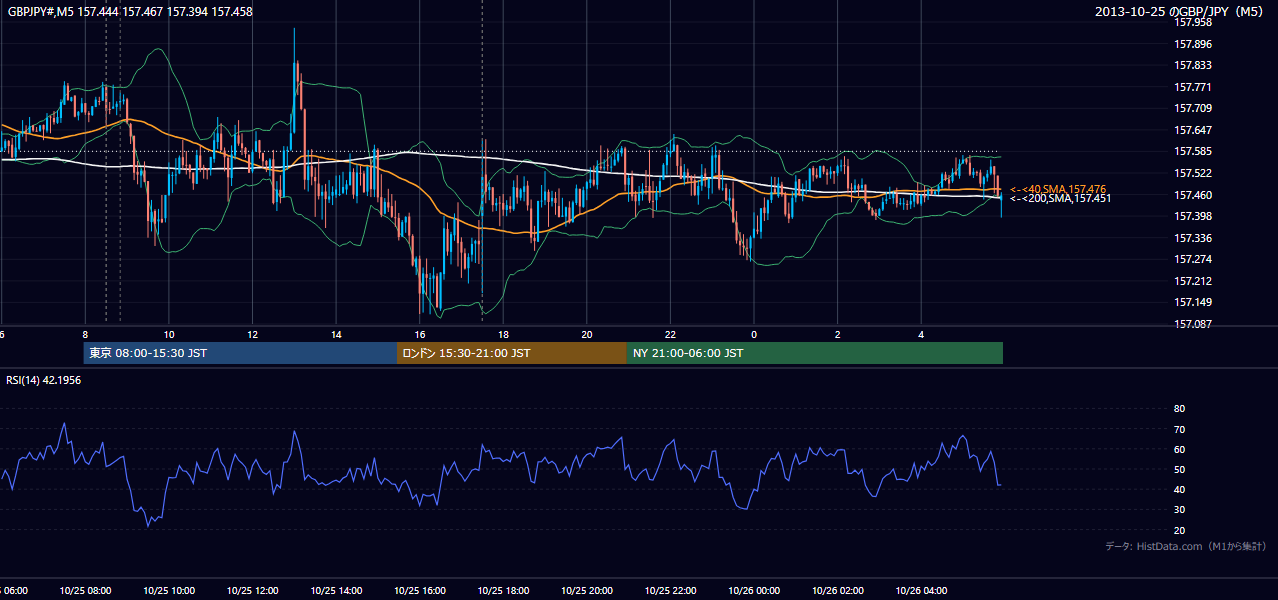Click the 157.460 price axis label
This screenshot has height=600, width=1278.
pos(1192,195)
